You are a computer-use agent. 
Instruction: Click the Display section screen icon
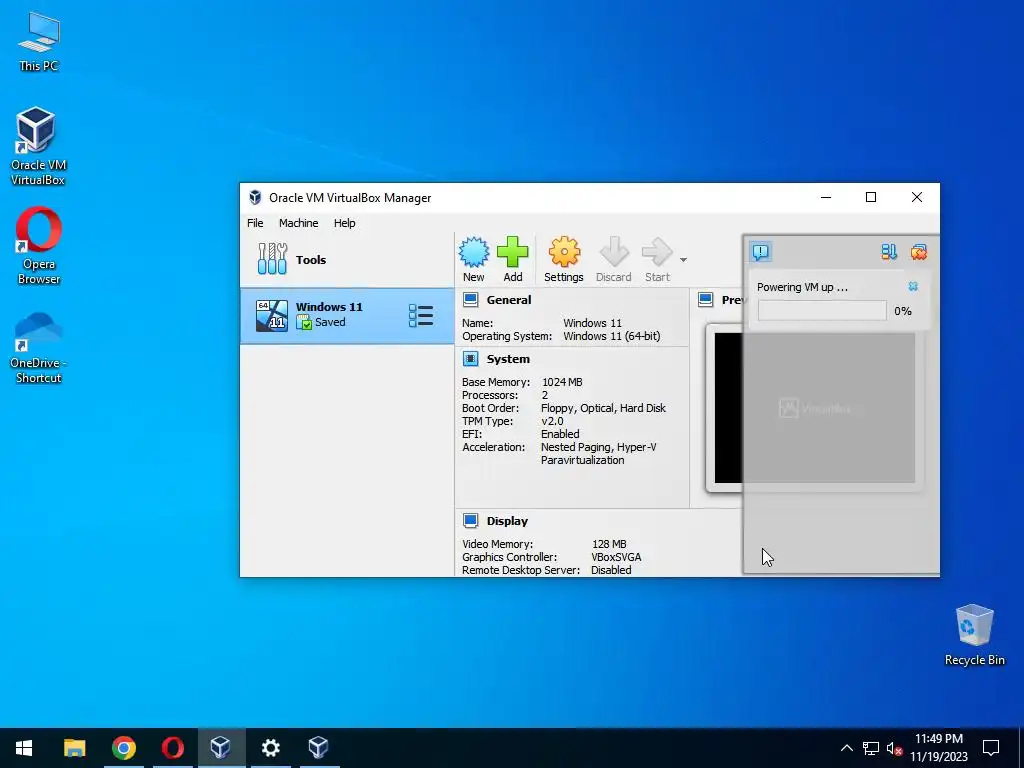pyautogui.click(x=470, y=520)
